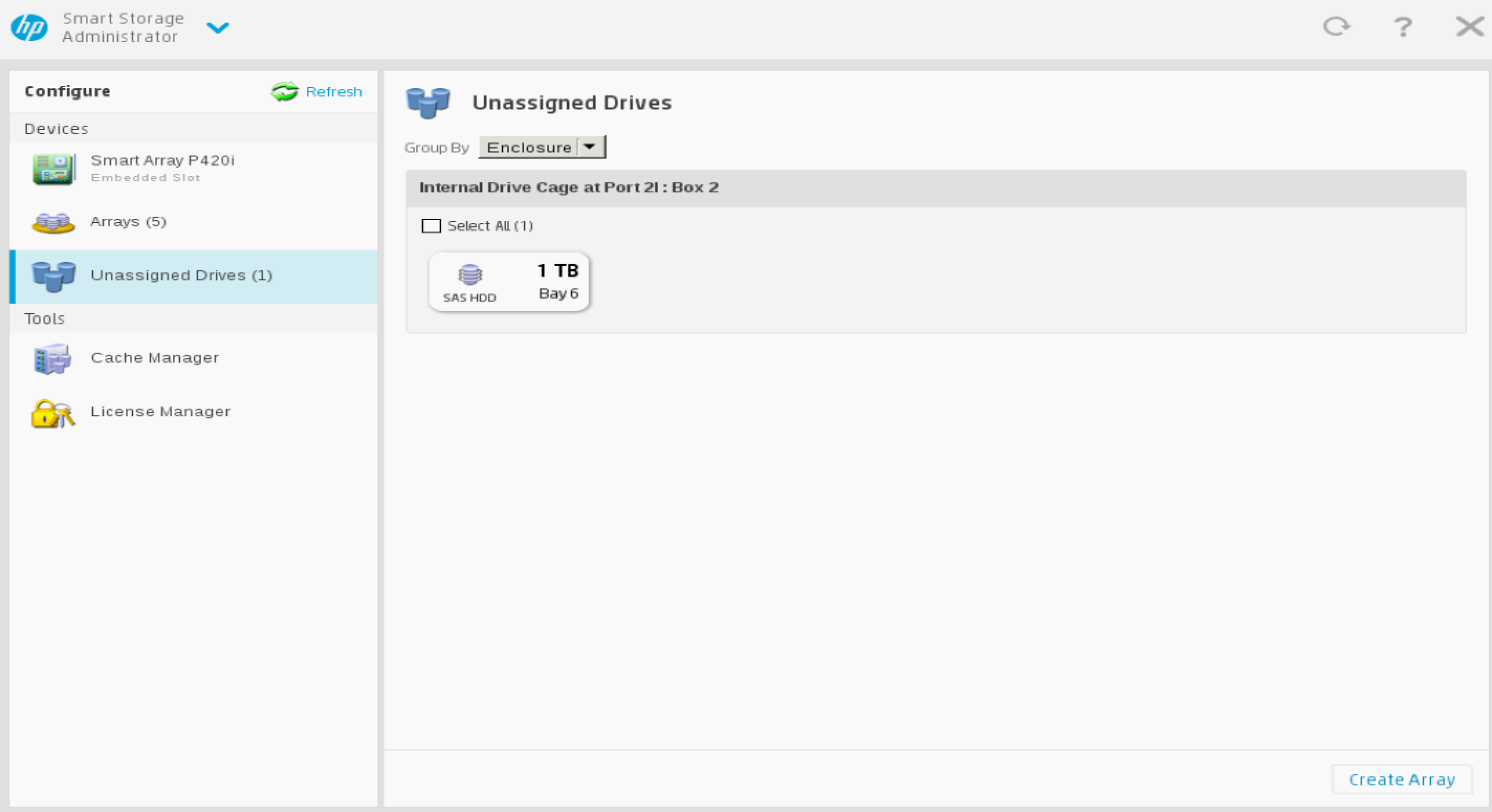1492x812 pixels.
Task: Click the Create Array button
Action: pos(1402,780)
